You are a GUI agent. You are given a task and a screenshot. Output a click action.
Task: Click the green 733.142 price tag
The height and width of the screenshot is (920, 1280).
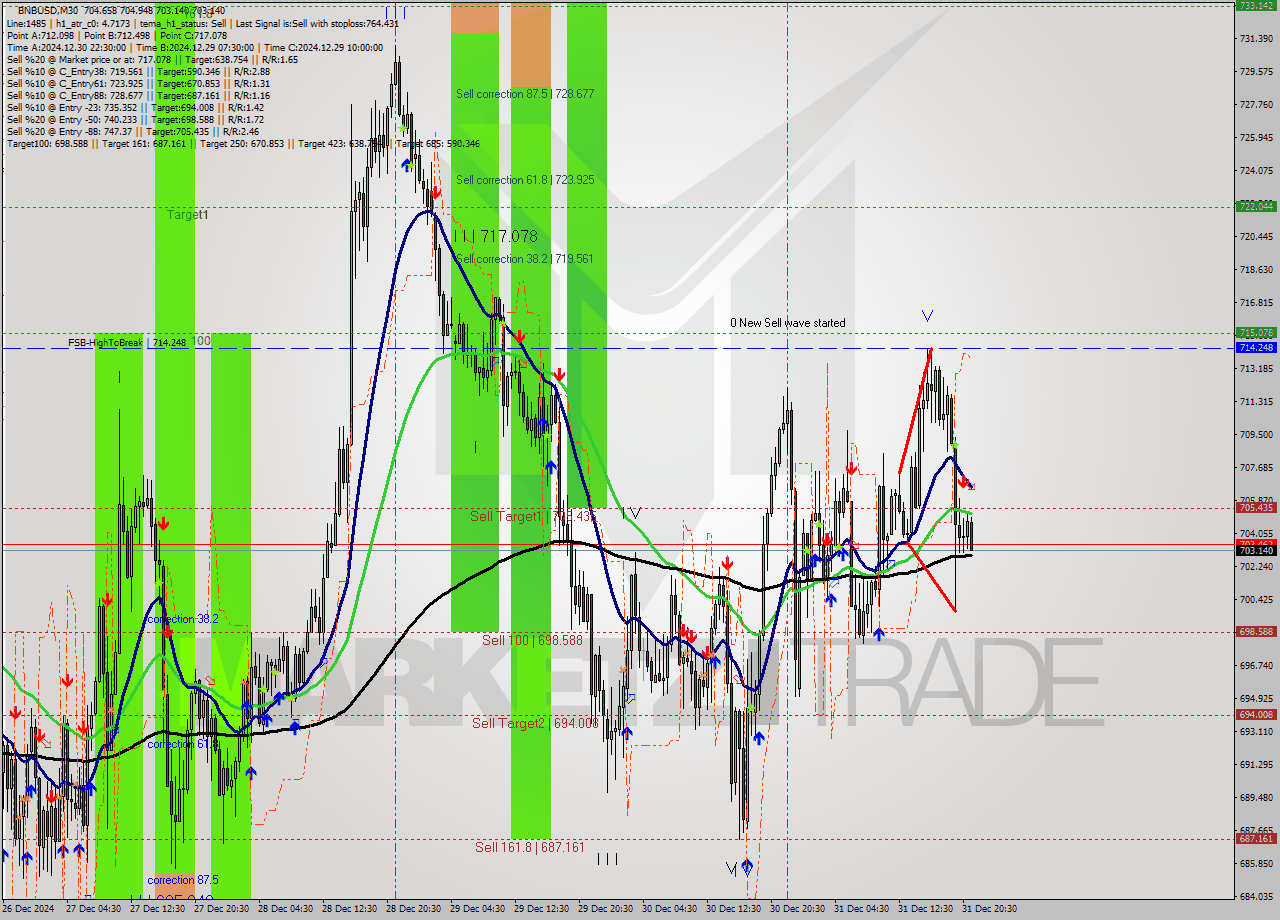(x=1256, y=6)
